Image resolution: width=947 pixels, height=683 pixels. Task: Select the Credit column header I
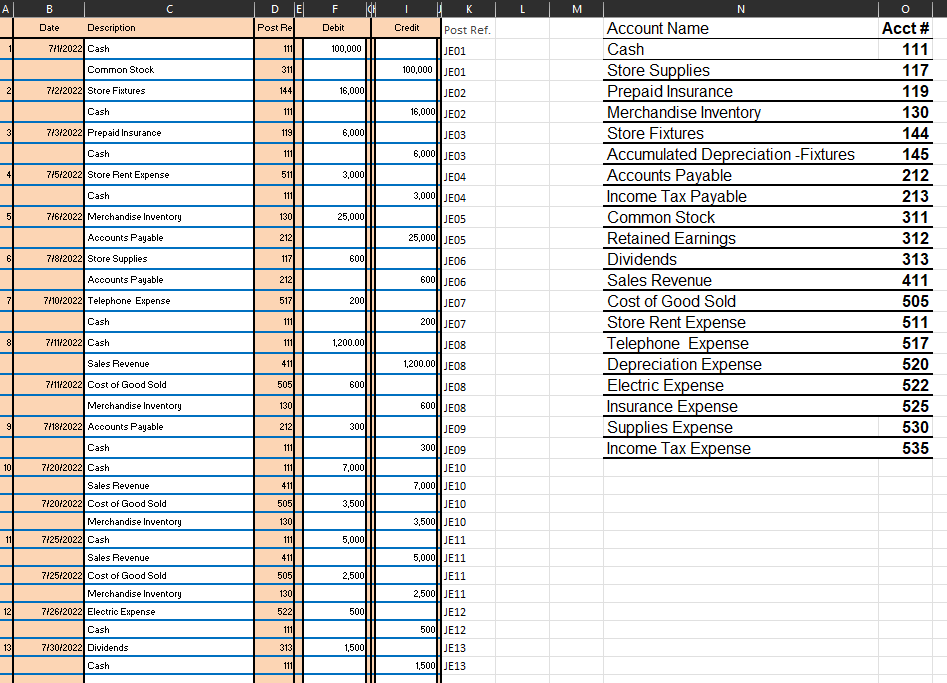405,9
